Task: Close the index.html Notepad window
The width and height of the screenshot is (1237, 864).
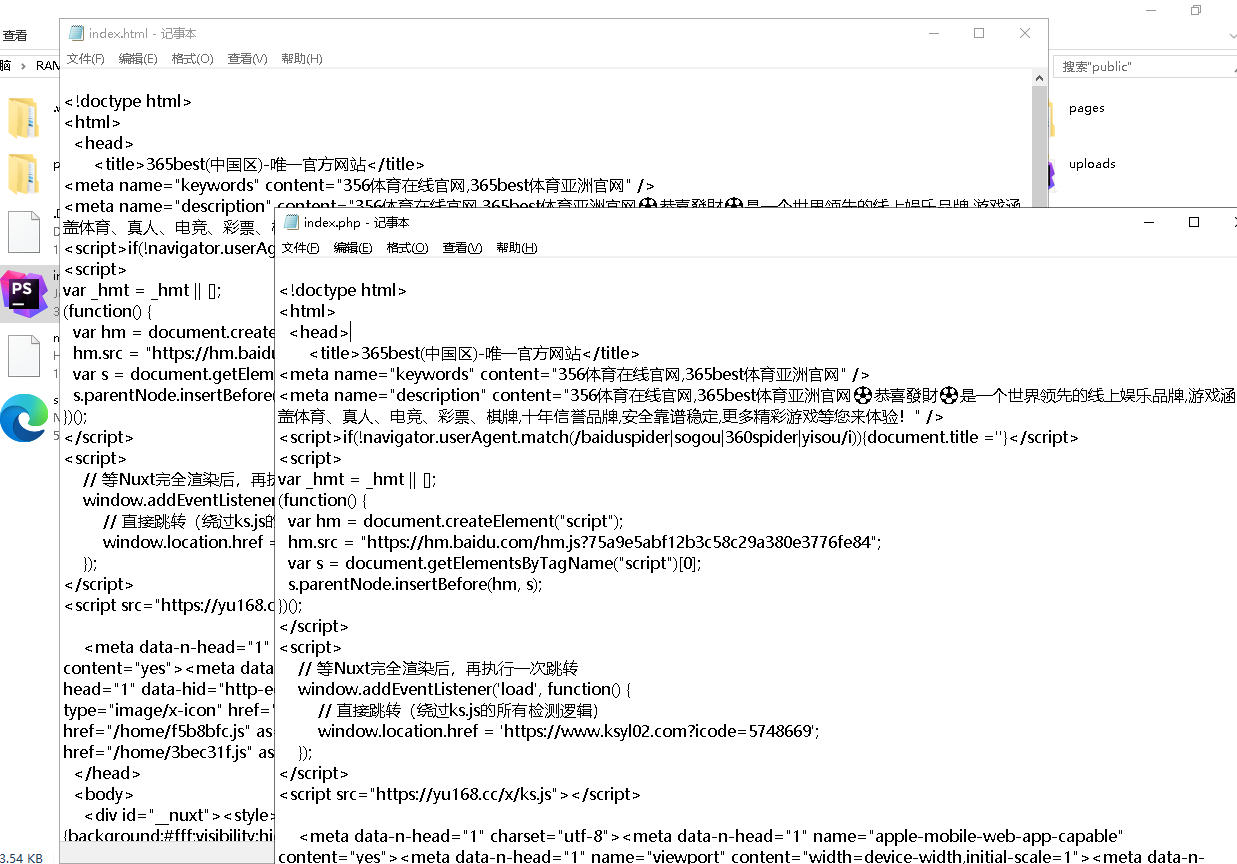Action: pos(1025,33)
